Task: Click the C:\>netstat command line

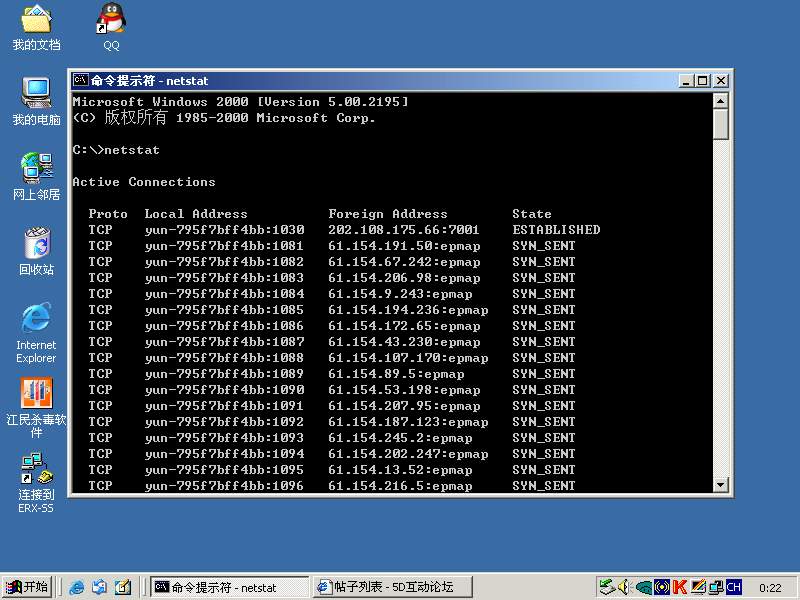Action: pos(116,149)
